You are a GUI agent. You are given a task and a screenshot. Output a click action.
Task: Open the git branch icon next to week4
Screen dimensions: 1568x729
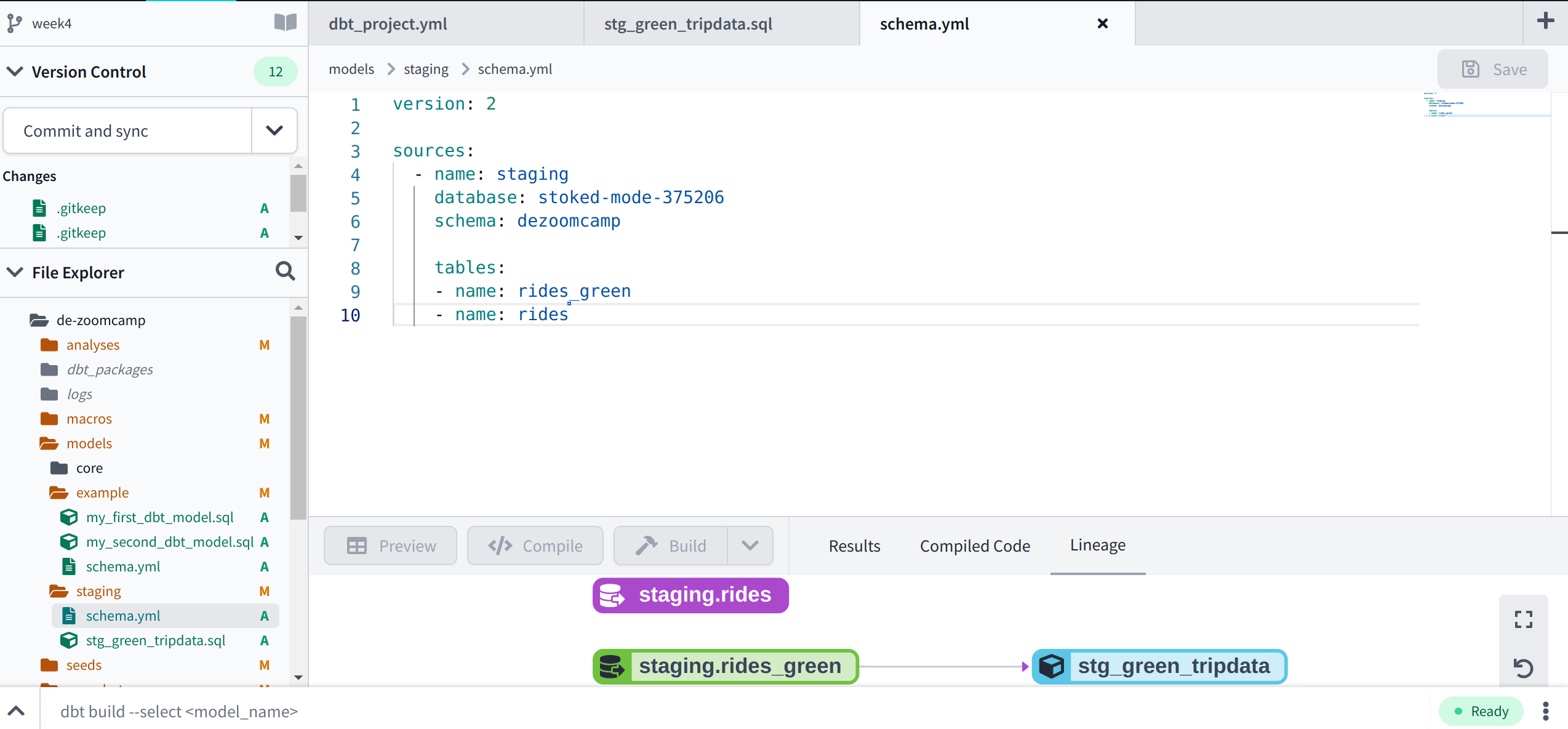coord(14,23)
